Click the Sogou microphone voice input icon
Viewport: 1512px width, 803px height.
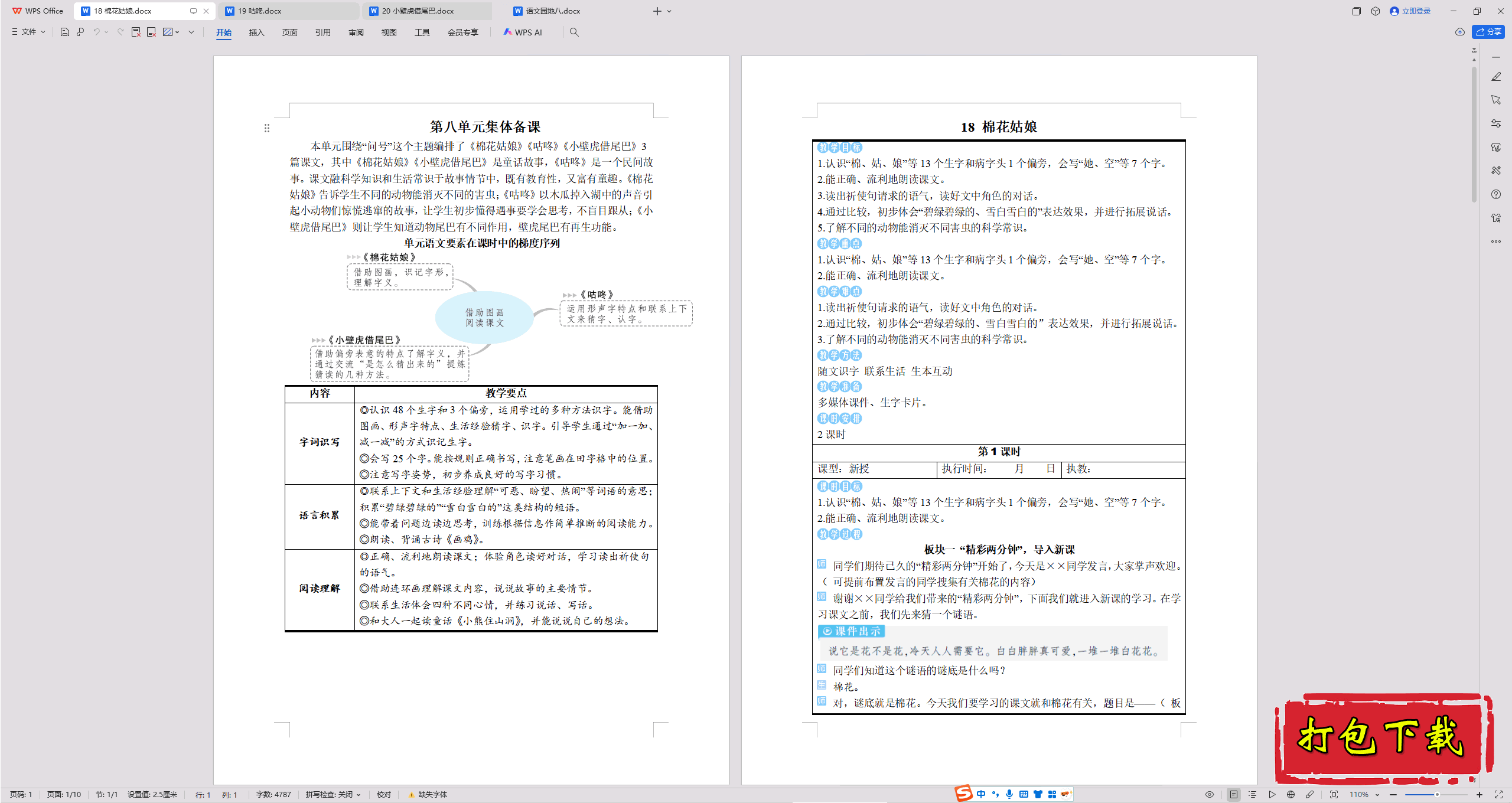point(1009,794)
